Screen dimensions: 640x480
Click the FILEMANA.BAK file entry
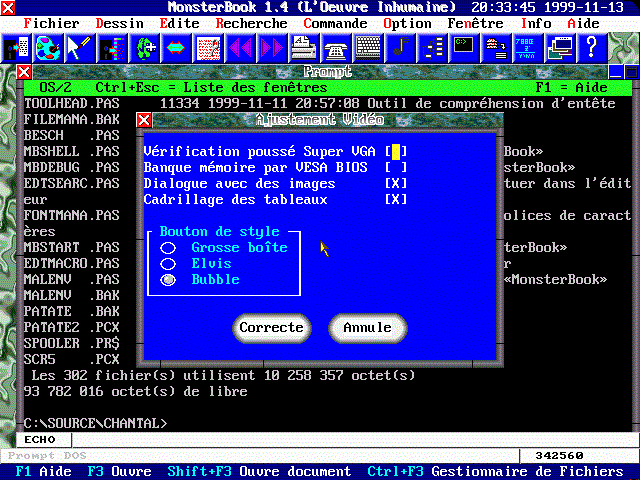tap(72, 120)
